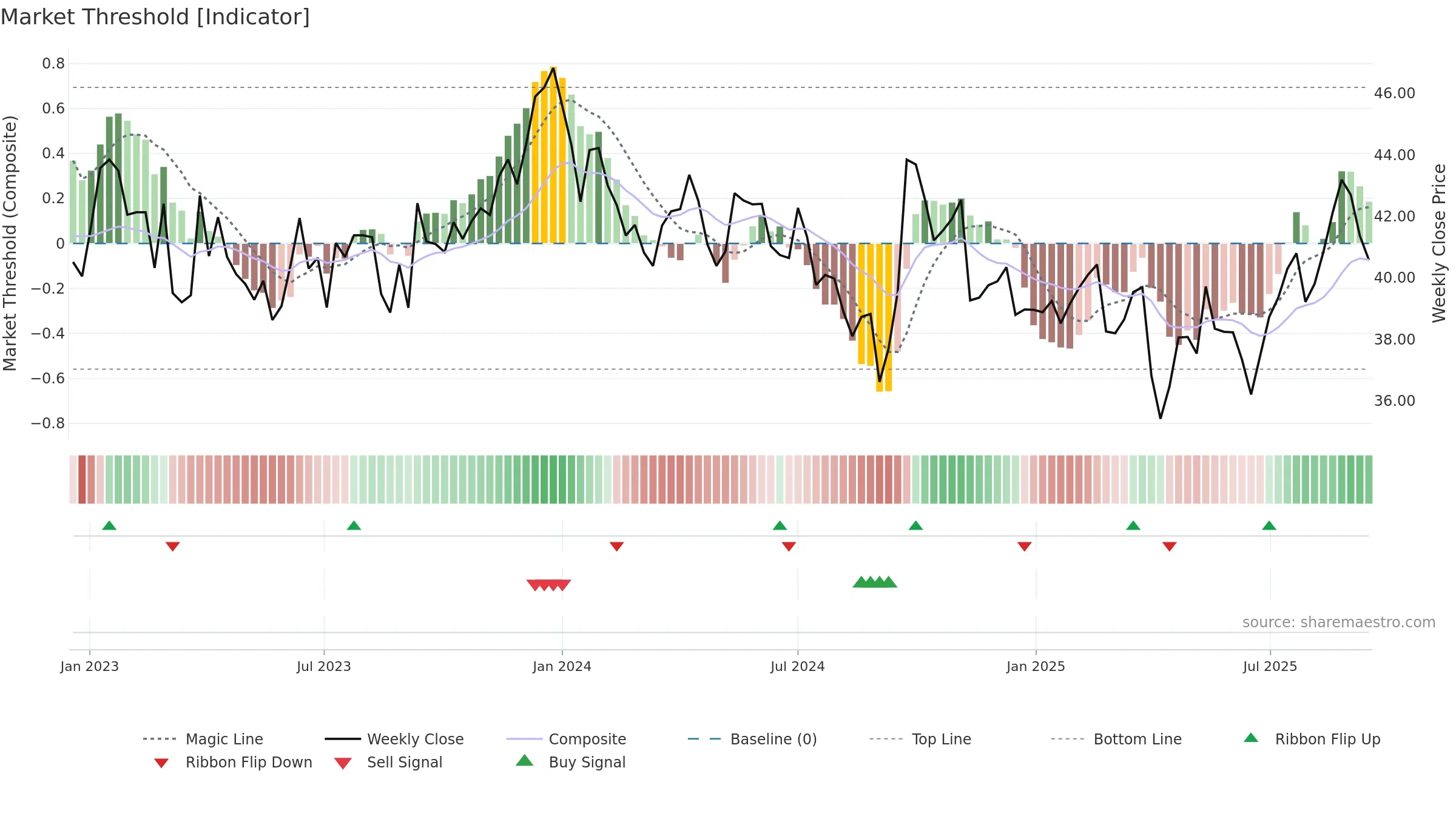Click the green flip-up triangle after Jul 2023
Screen dimensions: 1456x819
pos(354,525)
